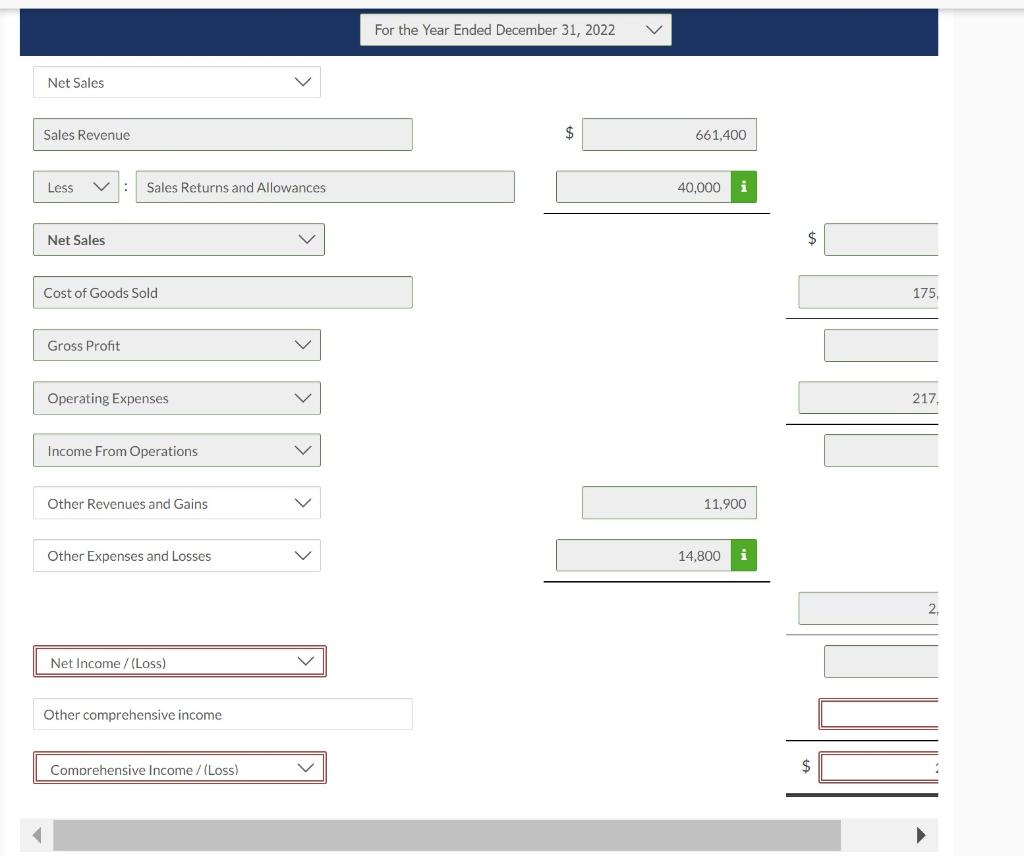
Task: Click the info icon beside 14,800
Action: click(x=744, y=556)
